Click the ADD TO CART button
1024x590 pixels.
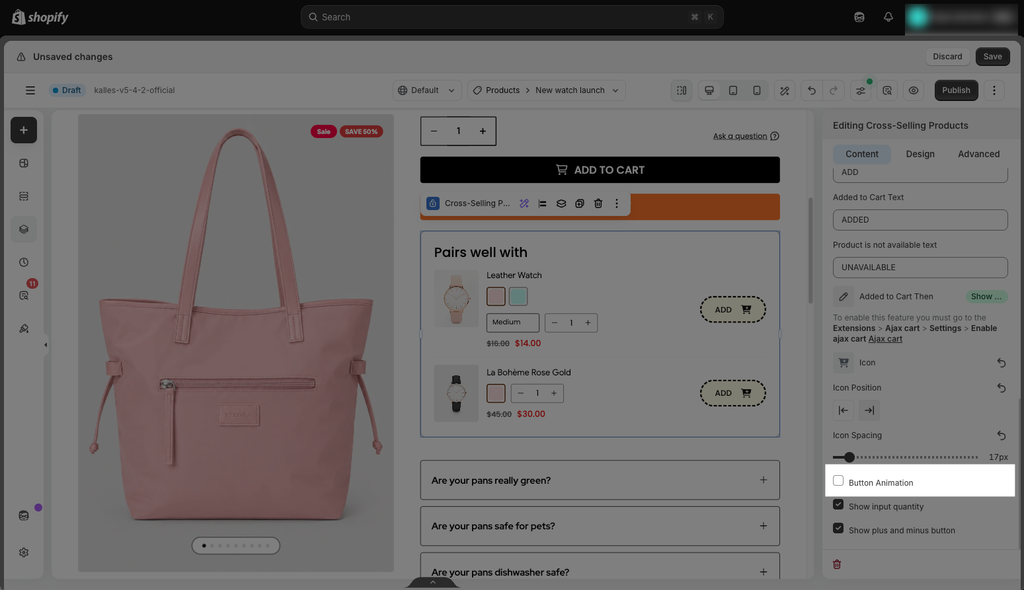pos(600,170)
